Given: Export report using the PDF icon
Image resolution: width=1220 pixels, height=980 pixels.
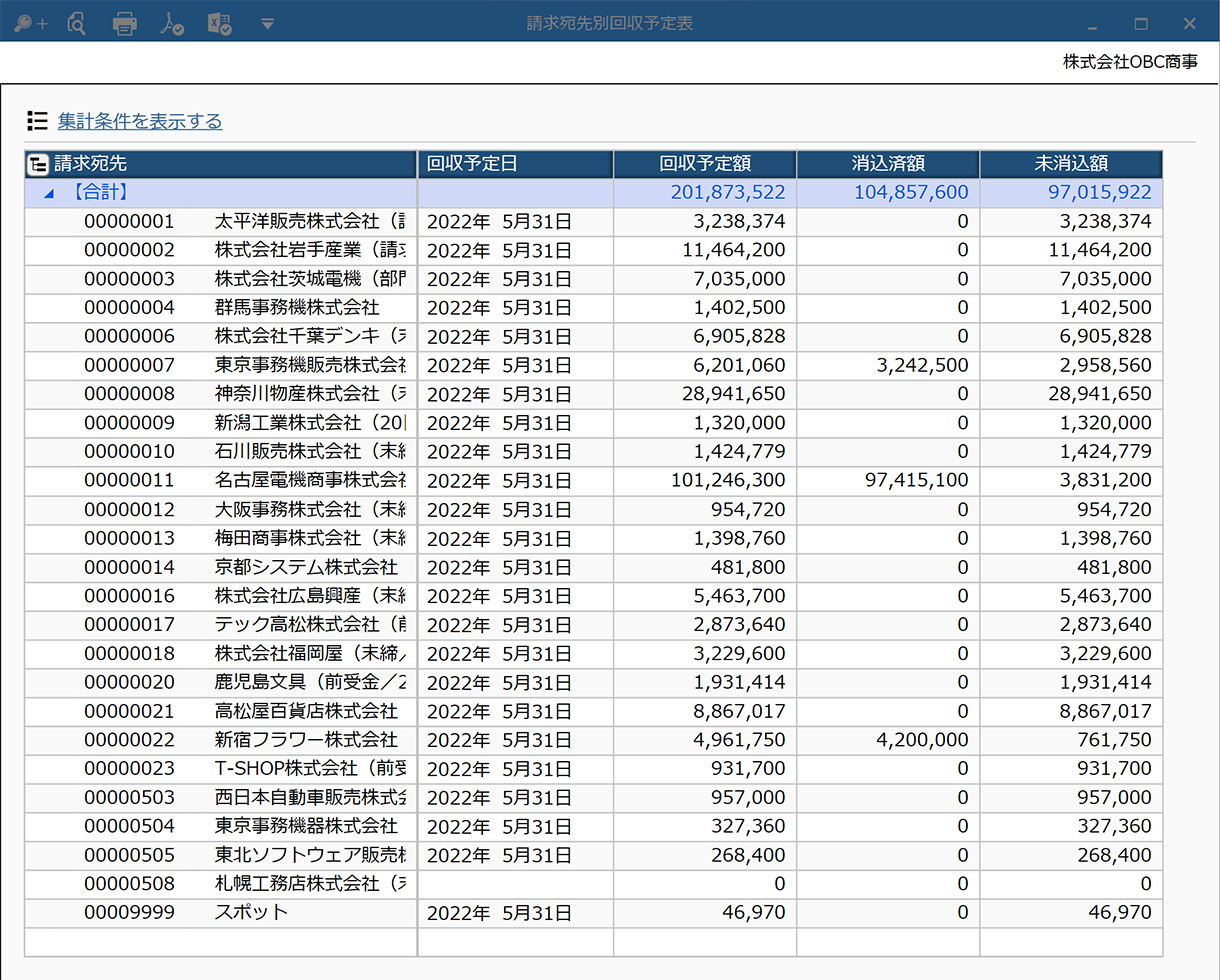Looking at the screenshot, I should (171, 22).
